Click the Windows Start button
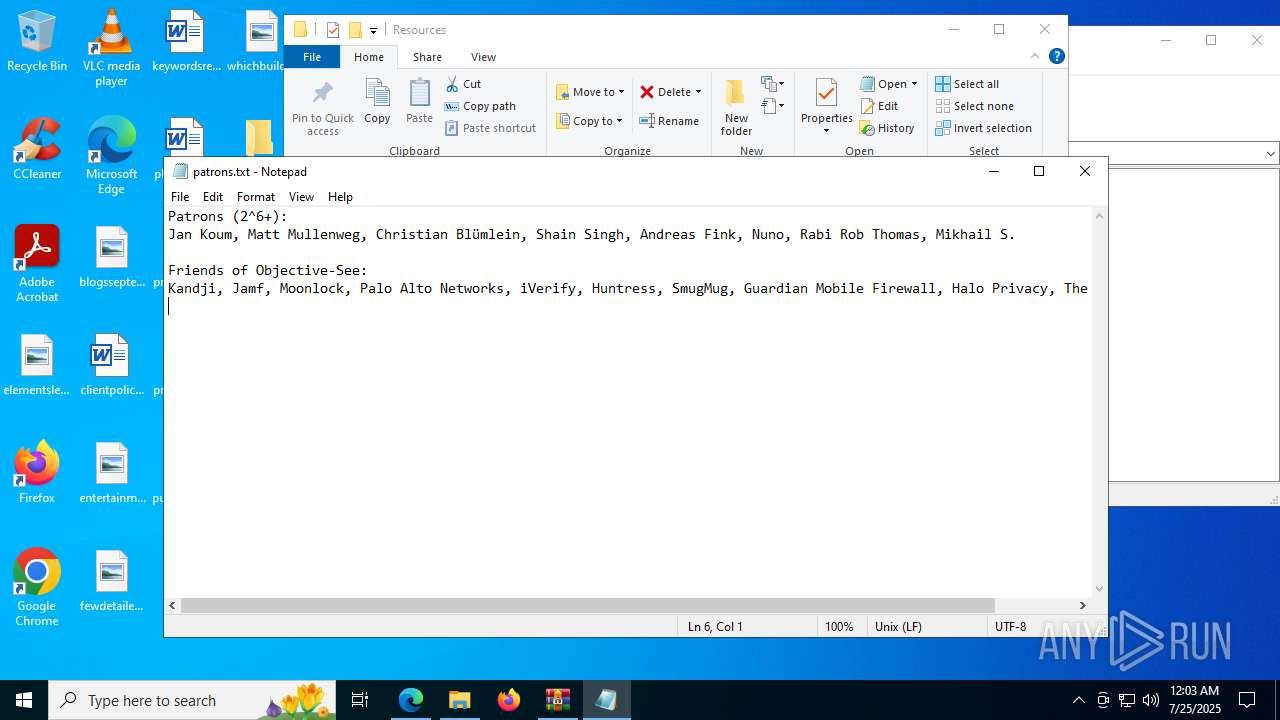This screenshot has height=720, width=1280. pos(24,700)
